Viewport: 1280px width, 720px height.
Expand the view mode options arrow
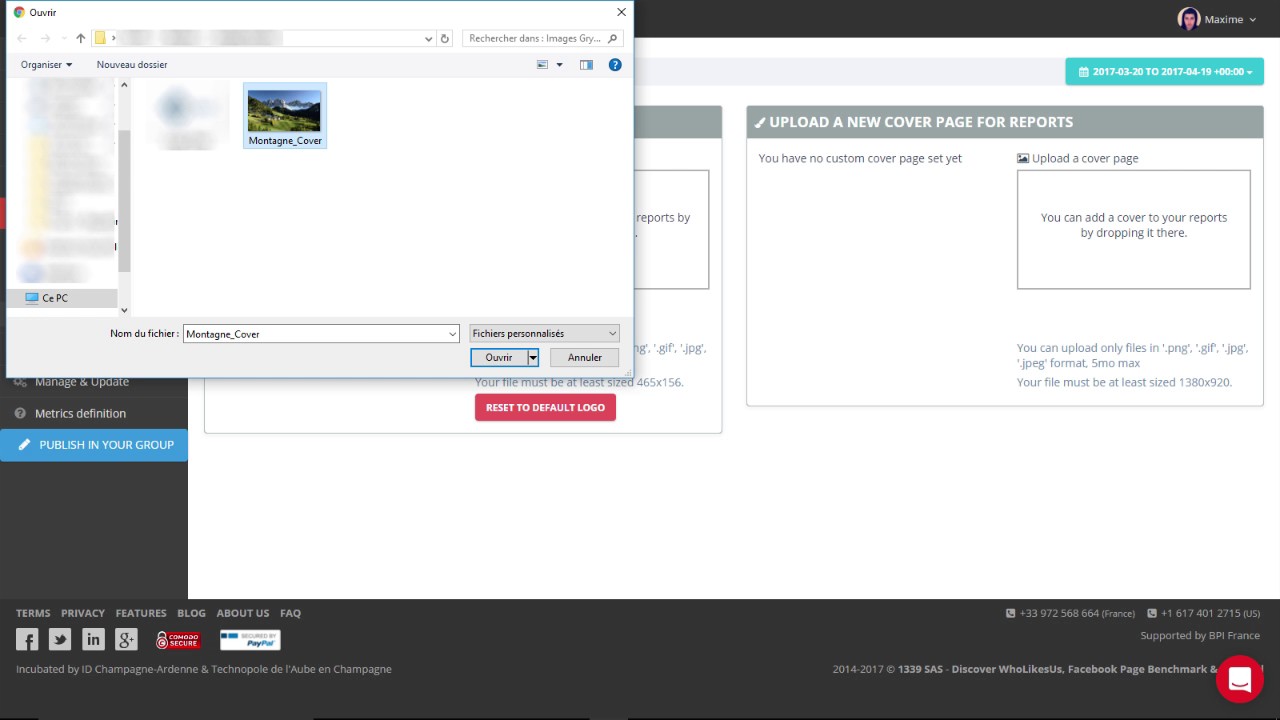(x=559, y=64)
